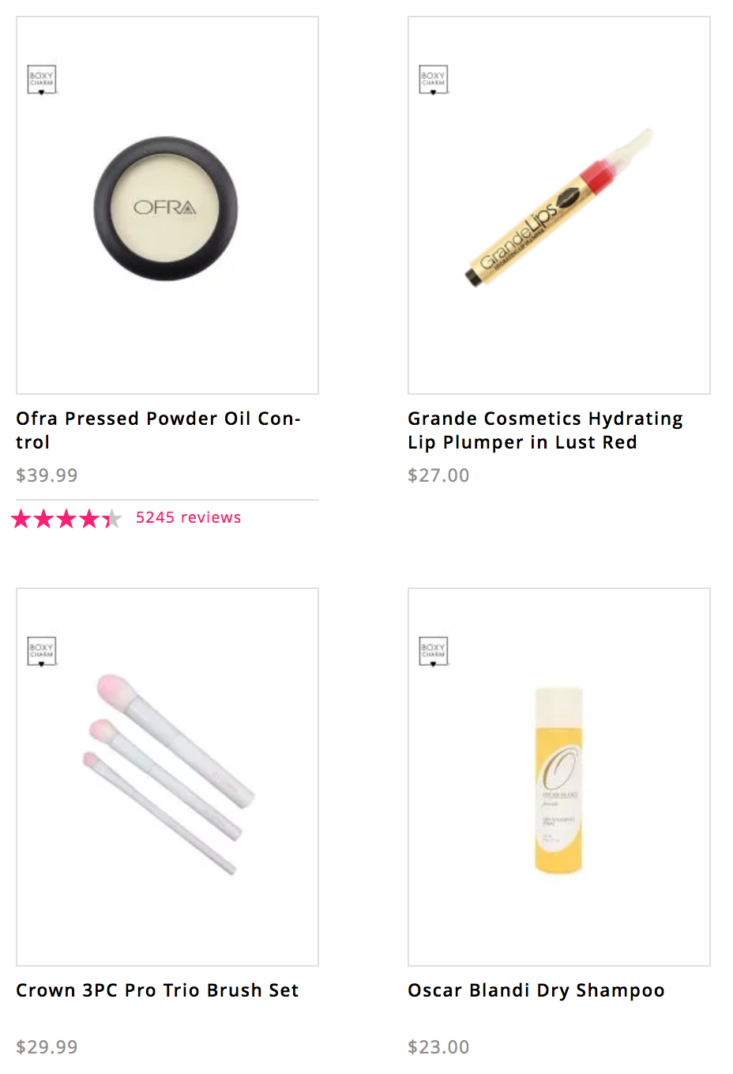
Task: Click the $39.99 price of Ofra powder
Action: 47,475
